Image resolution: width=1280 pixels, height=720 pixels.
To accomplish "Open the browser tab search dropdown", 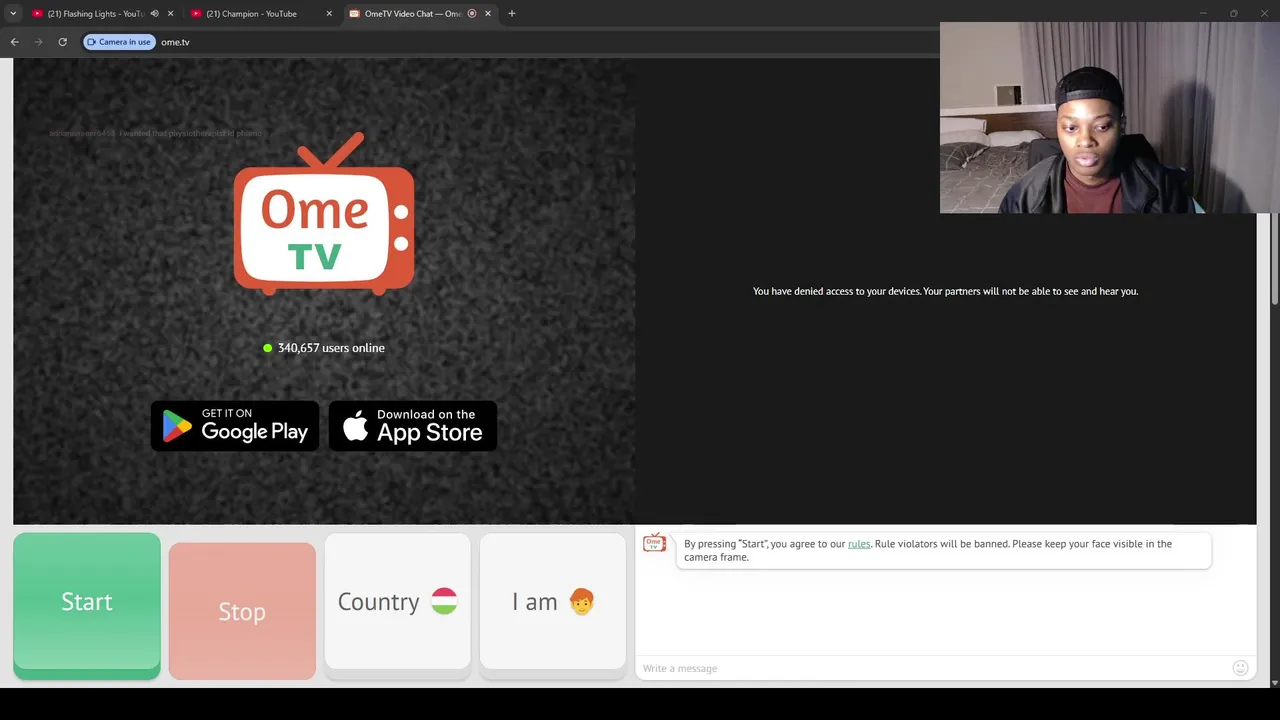I will point(13,13).
